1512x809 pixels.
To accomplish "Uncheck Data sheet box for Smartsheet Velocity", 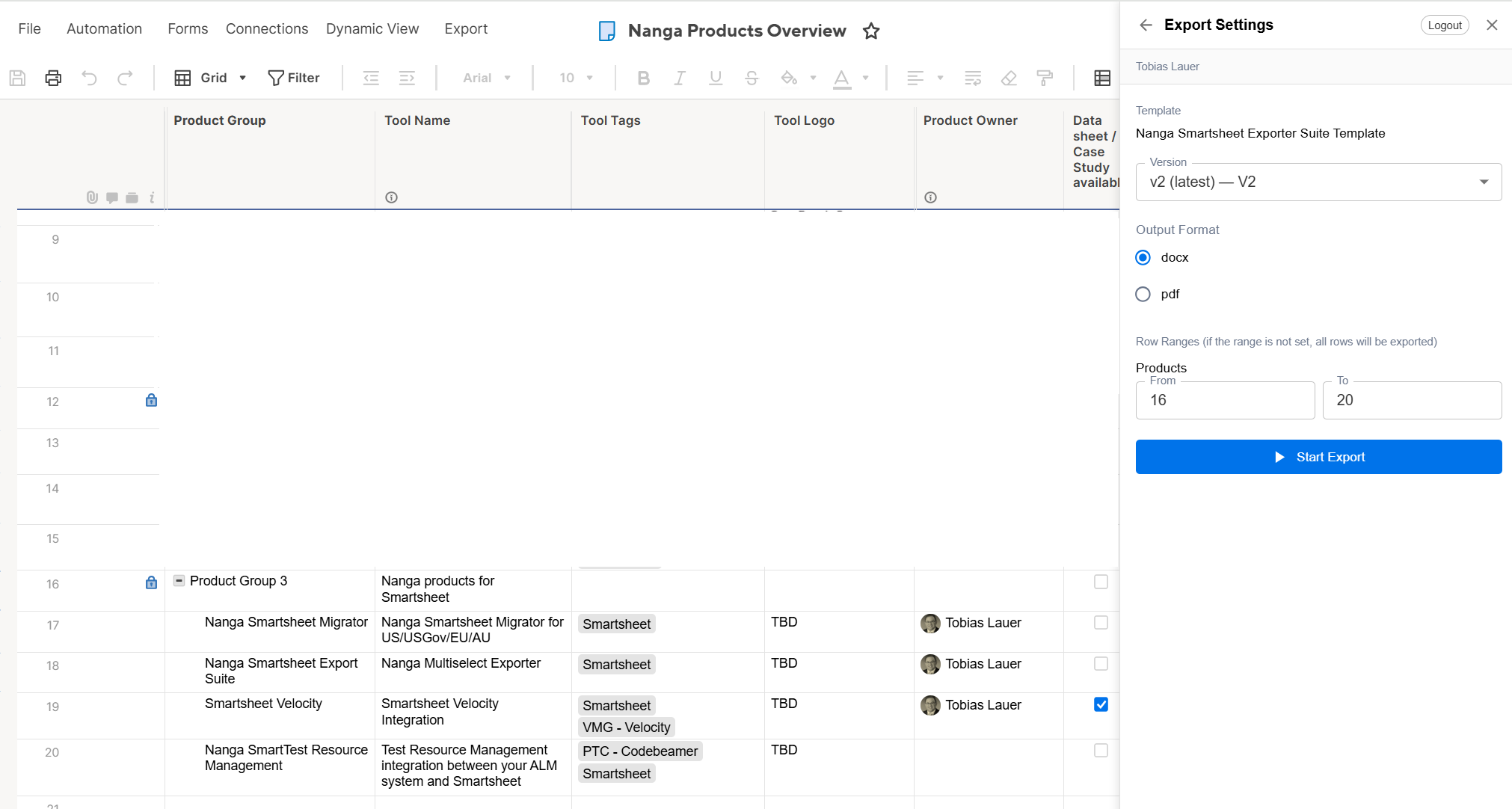I will pyautogui.click(x=1101, y=704).
